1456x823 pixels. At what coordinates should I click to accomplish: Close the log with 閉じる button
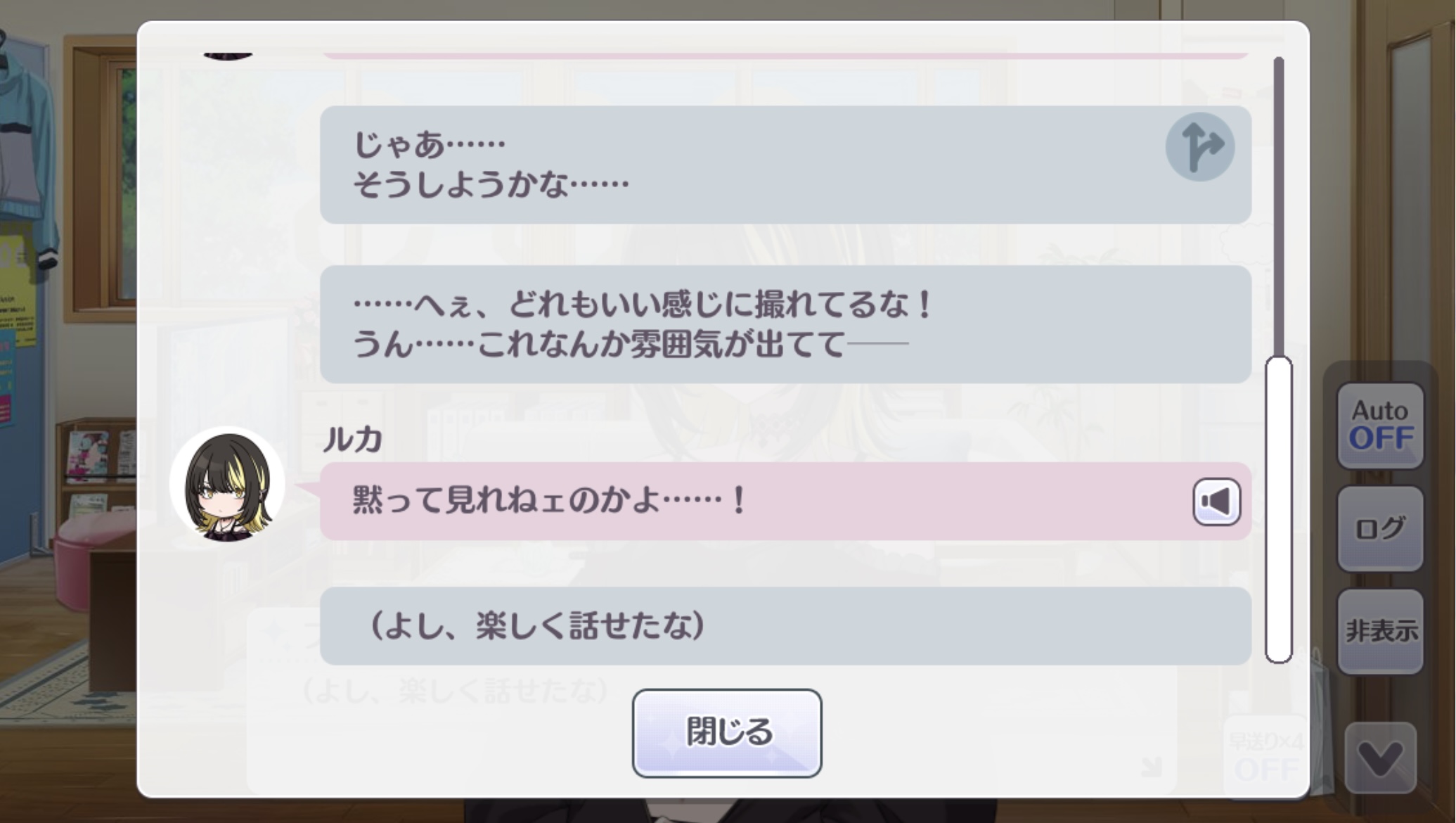click(727, 733)
